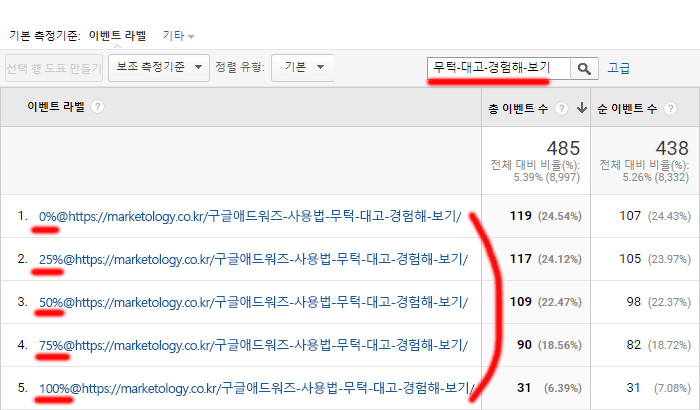Click the 119 (24.54%) cell
This screenshot has width=700, height=410.
point(536,216)
